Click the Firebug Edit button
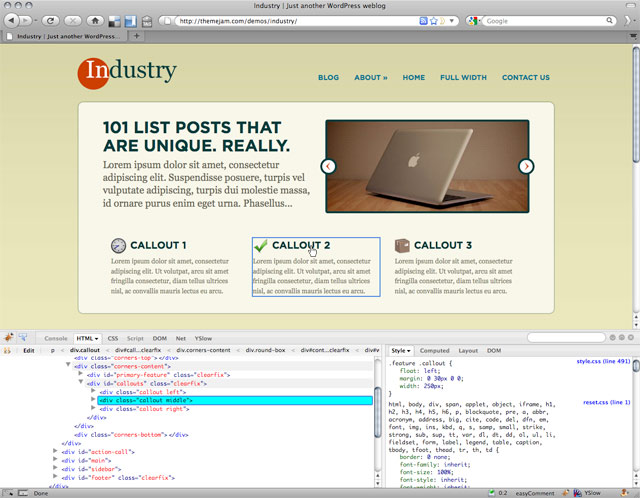Image resolution: width=640 pixels, height=498 pixels. tap(29, 350)
